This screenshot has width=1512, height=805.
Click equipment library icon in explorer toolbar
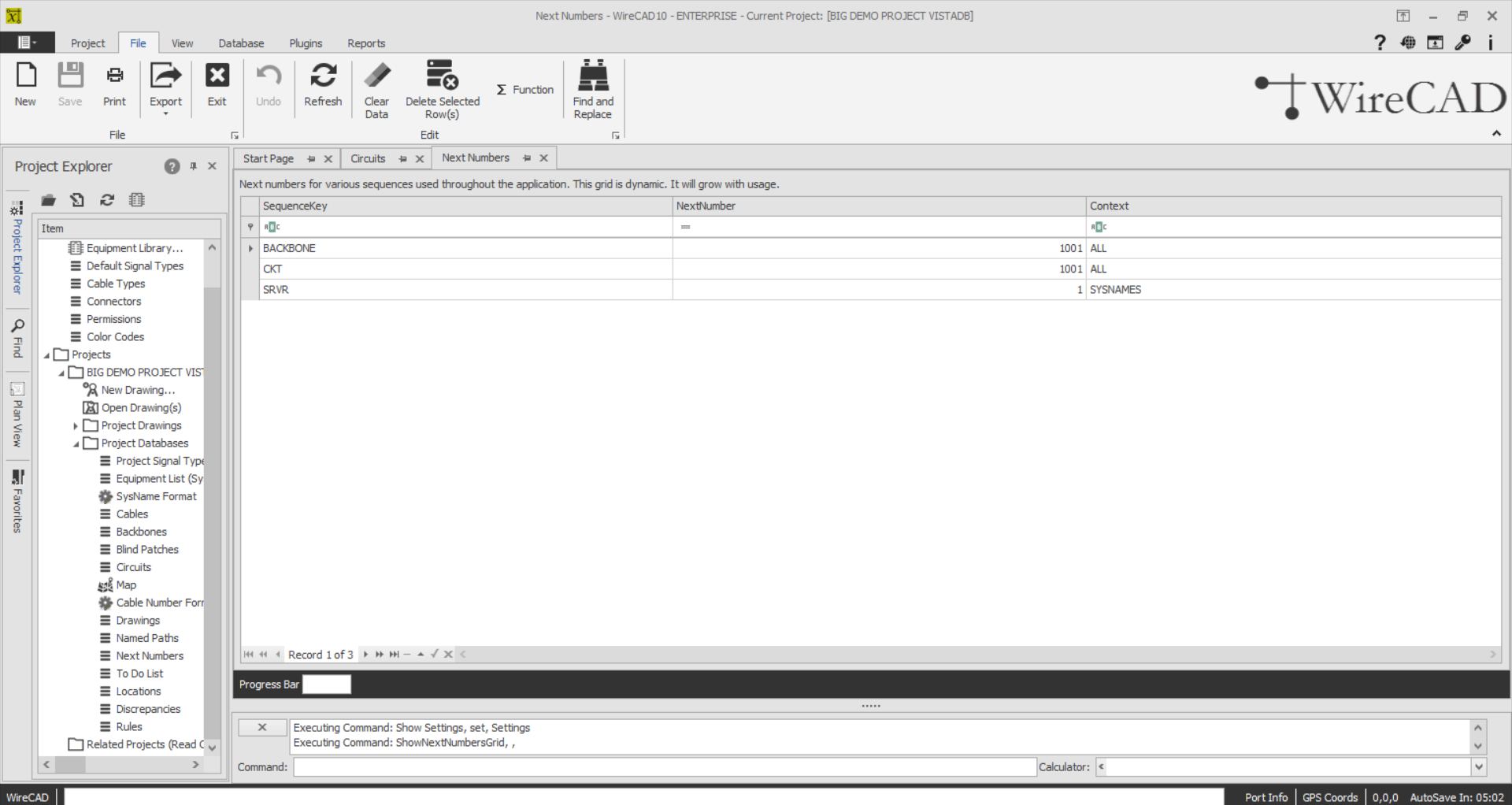click(x=137, y=200)
